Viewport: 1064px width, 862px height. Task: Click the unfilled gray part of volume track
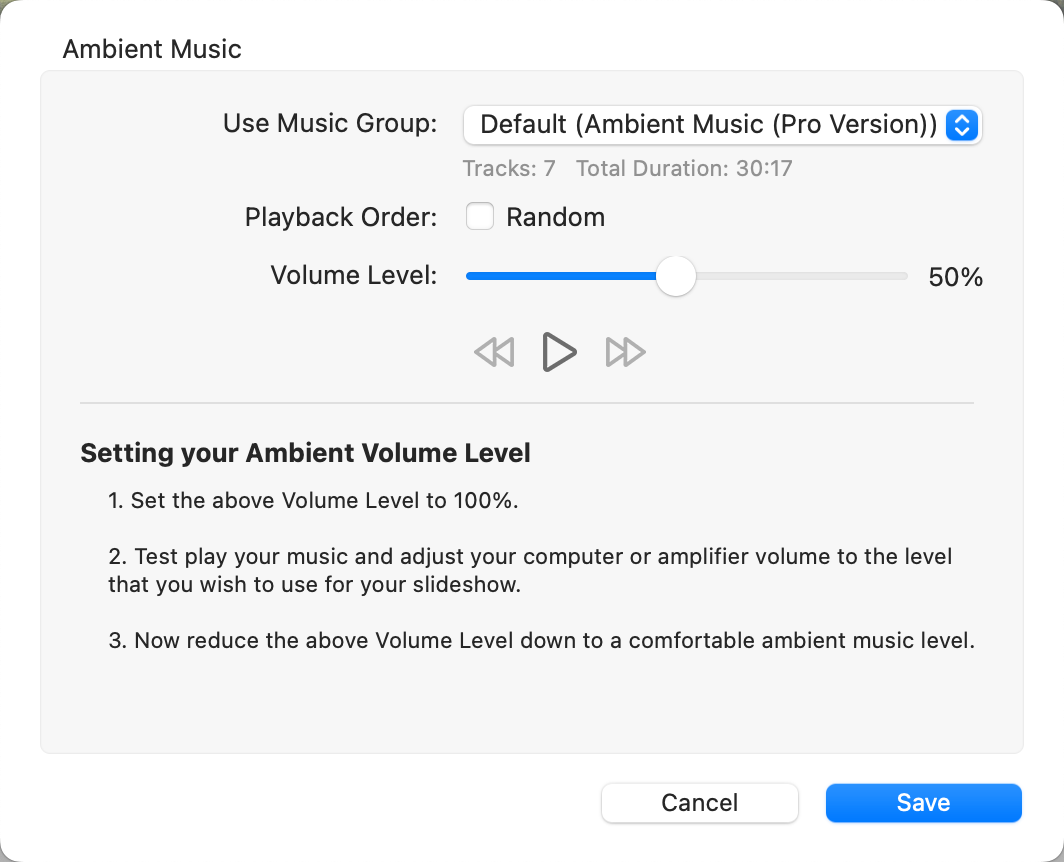pos(800,276)
